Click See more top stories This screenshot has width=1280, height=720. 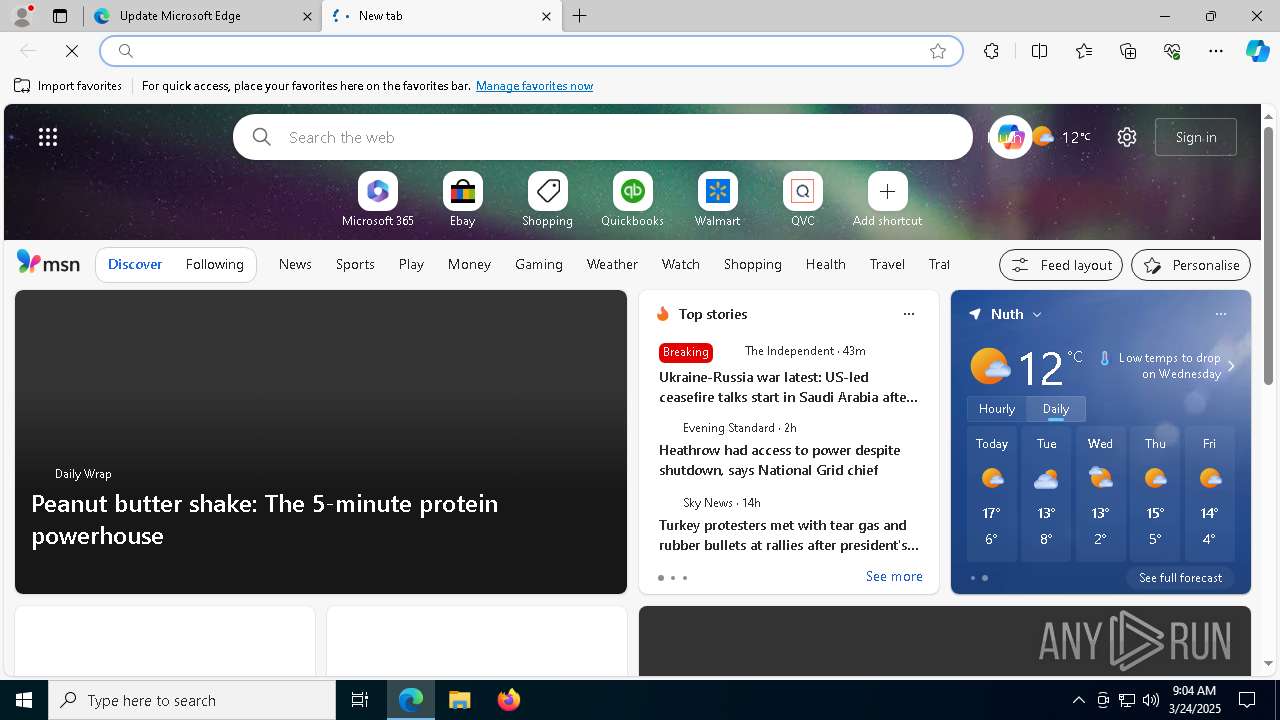point(894,577)
